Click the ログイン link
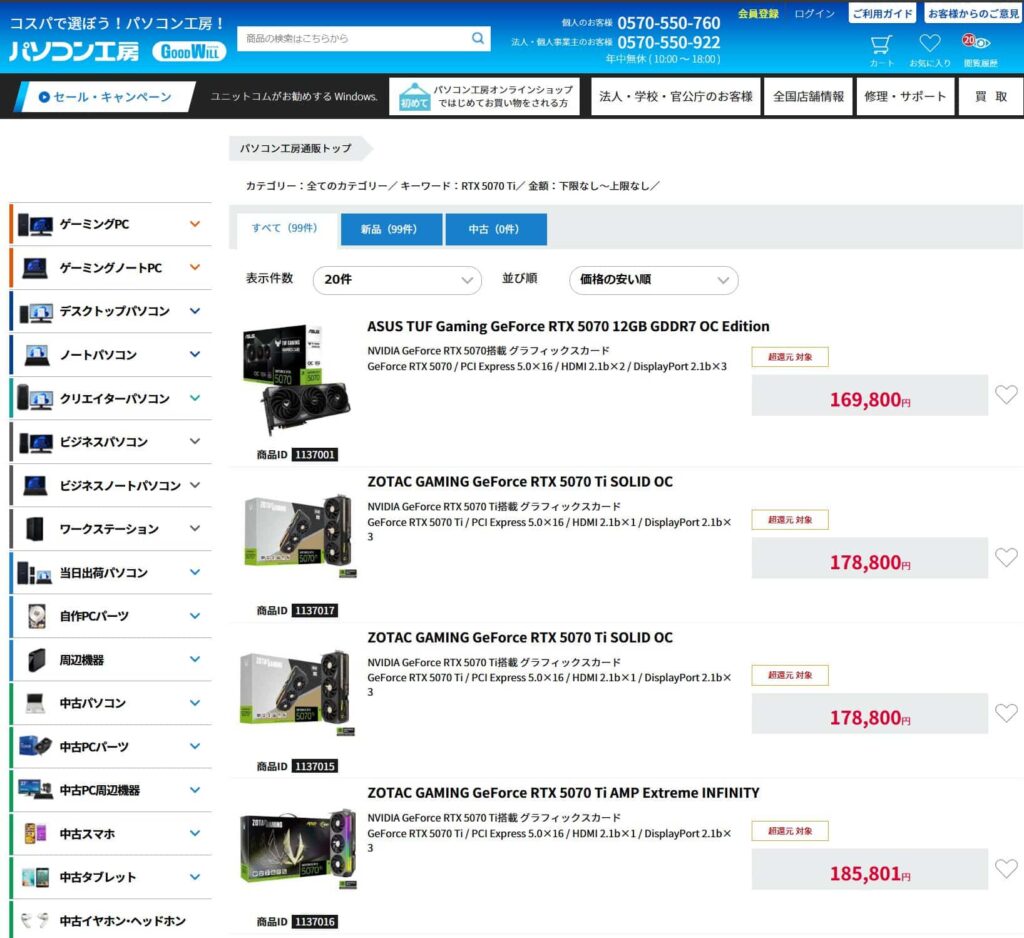Screen dimensions: 1024x938 coord(814,14)
